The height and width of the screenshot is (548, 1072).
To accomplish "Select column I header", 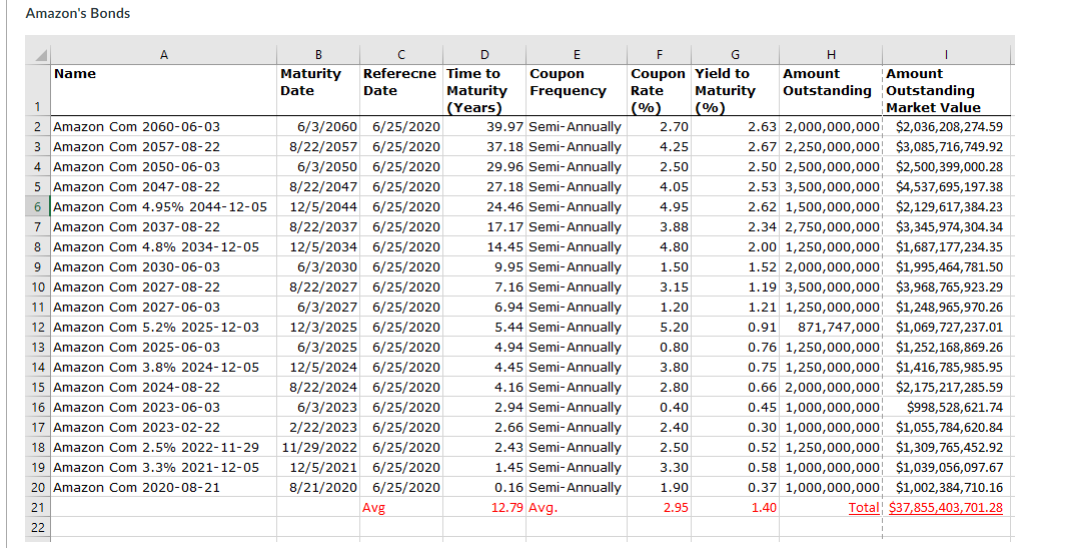I will 946,55.
